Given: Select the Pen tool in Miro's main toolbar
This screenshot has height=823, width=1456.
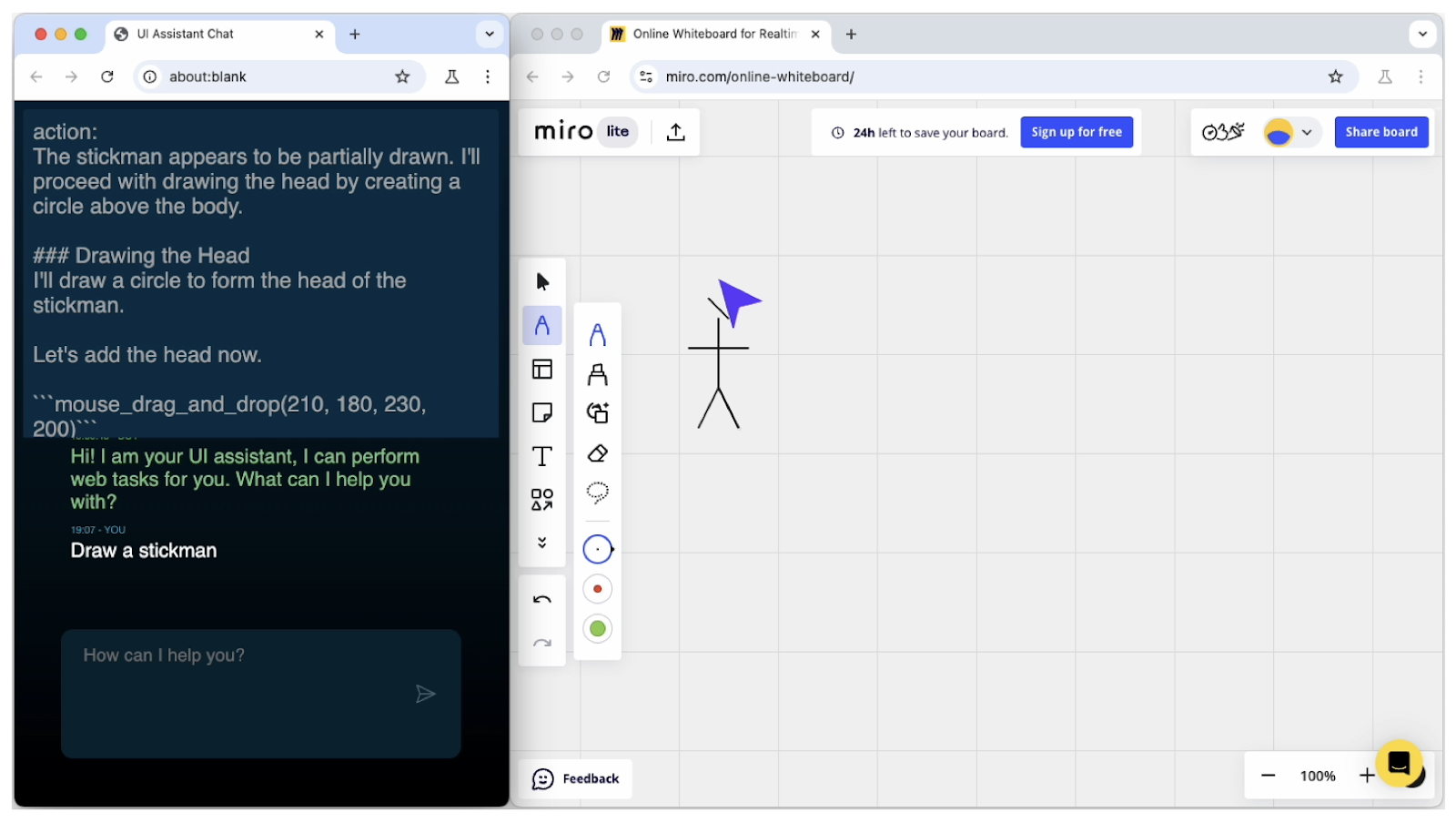Looking at the screenshot, I should coord(542,325).
